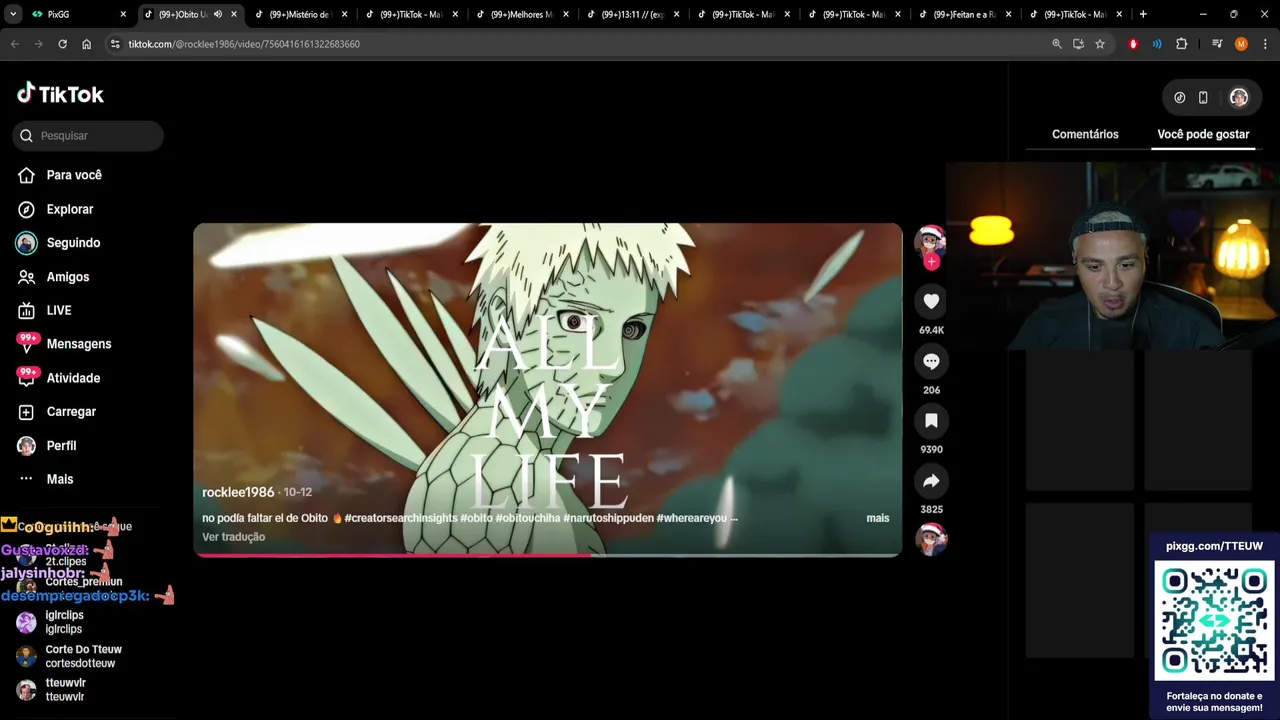1280x720 pixels.
Task: Click the pixgg QR code
Action: point(1214,620)
